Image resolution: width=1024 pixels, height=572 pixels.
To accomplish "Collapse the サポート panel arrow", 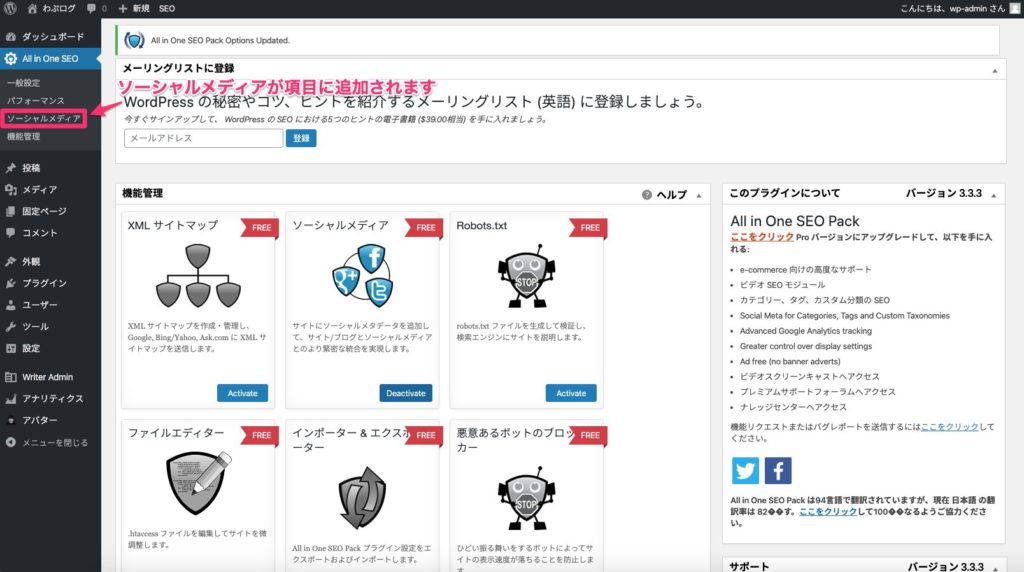I will pos(995,568).
